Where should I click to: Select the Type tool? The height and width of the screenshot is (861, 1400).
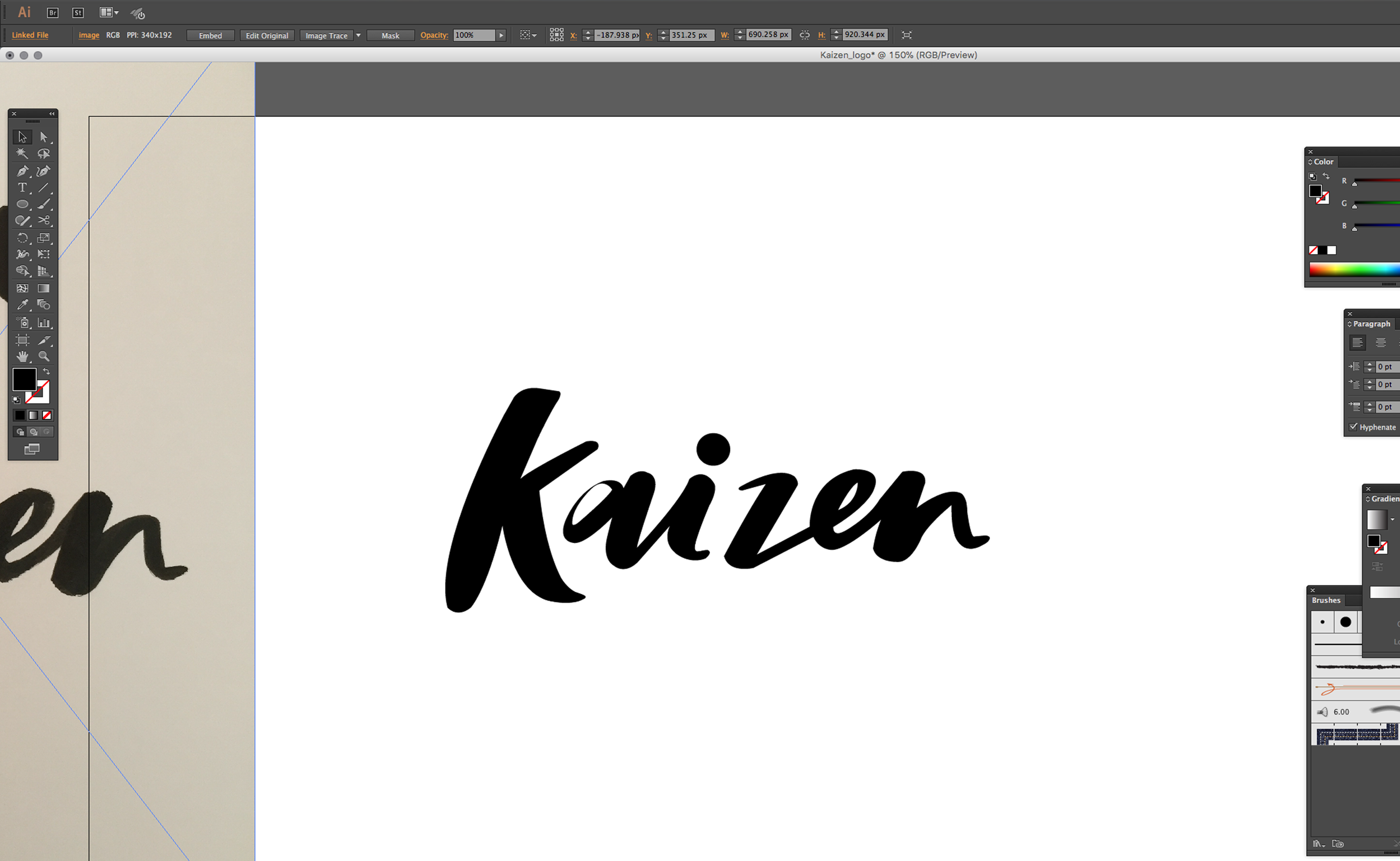(x=22, y=187)
